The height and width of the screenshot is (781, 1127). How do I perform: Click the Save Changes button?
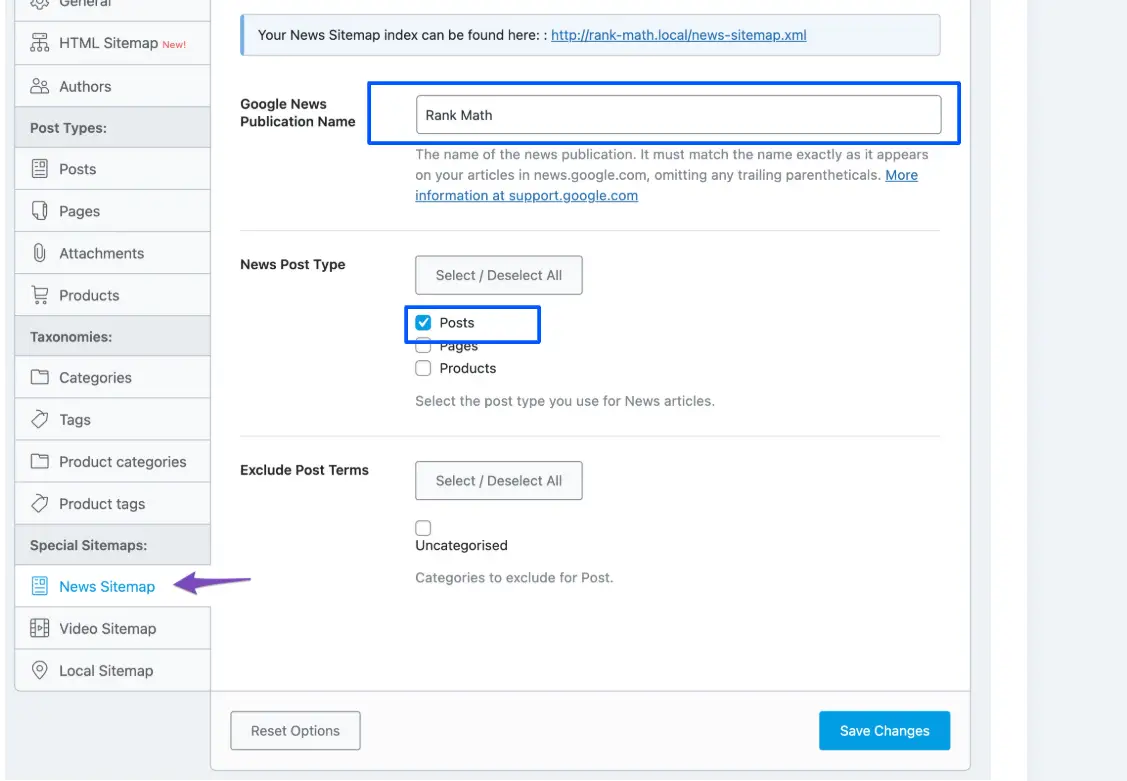[x=884, y=731]
